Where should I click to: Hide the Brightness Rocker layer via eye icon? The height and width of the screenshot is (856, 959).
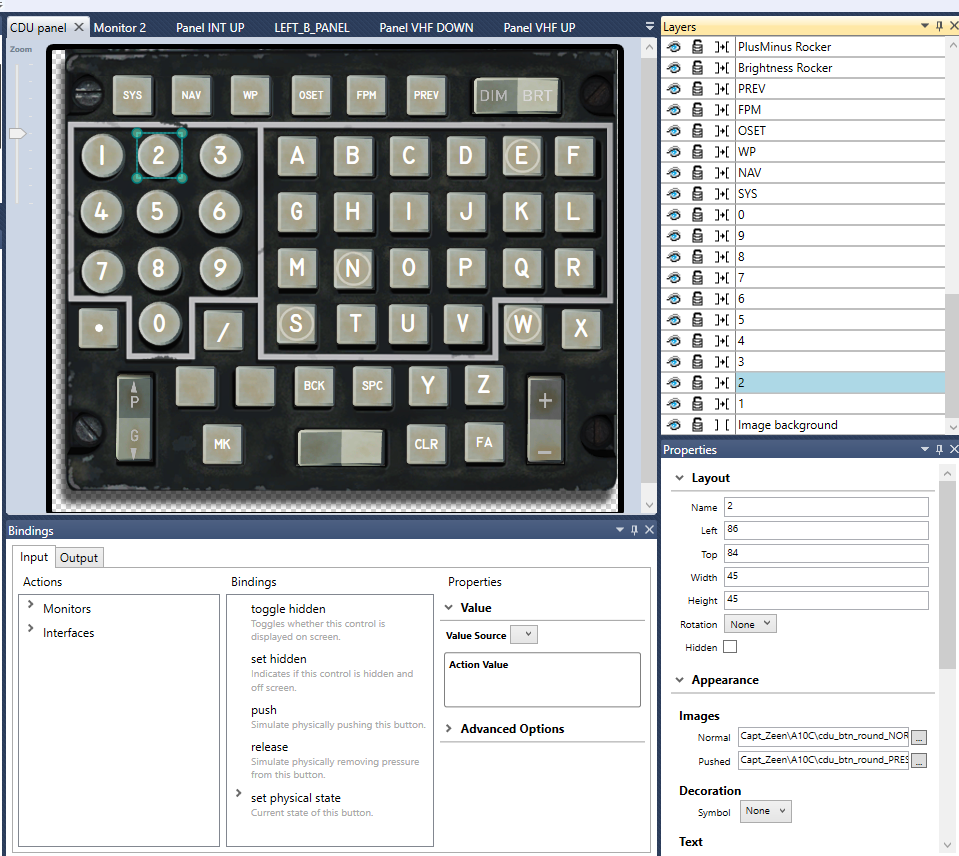click(x=674, y=68)
